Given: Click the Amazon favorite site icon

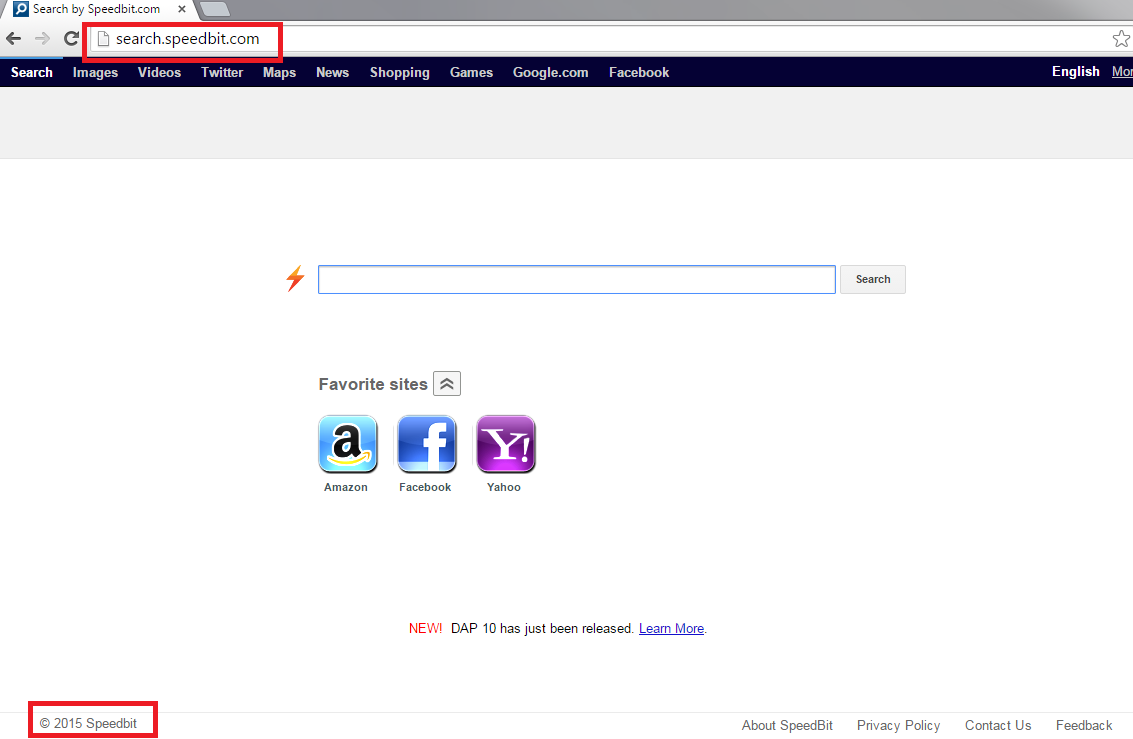Looking at the screenshot, I should coord(347,444).
